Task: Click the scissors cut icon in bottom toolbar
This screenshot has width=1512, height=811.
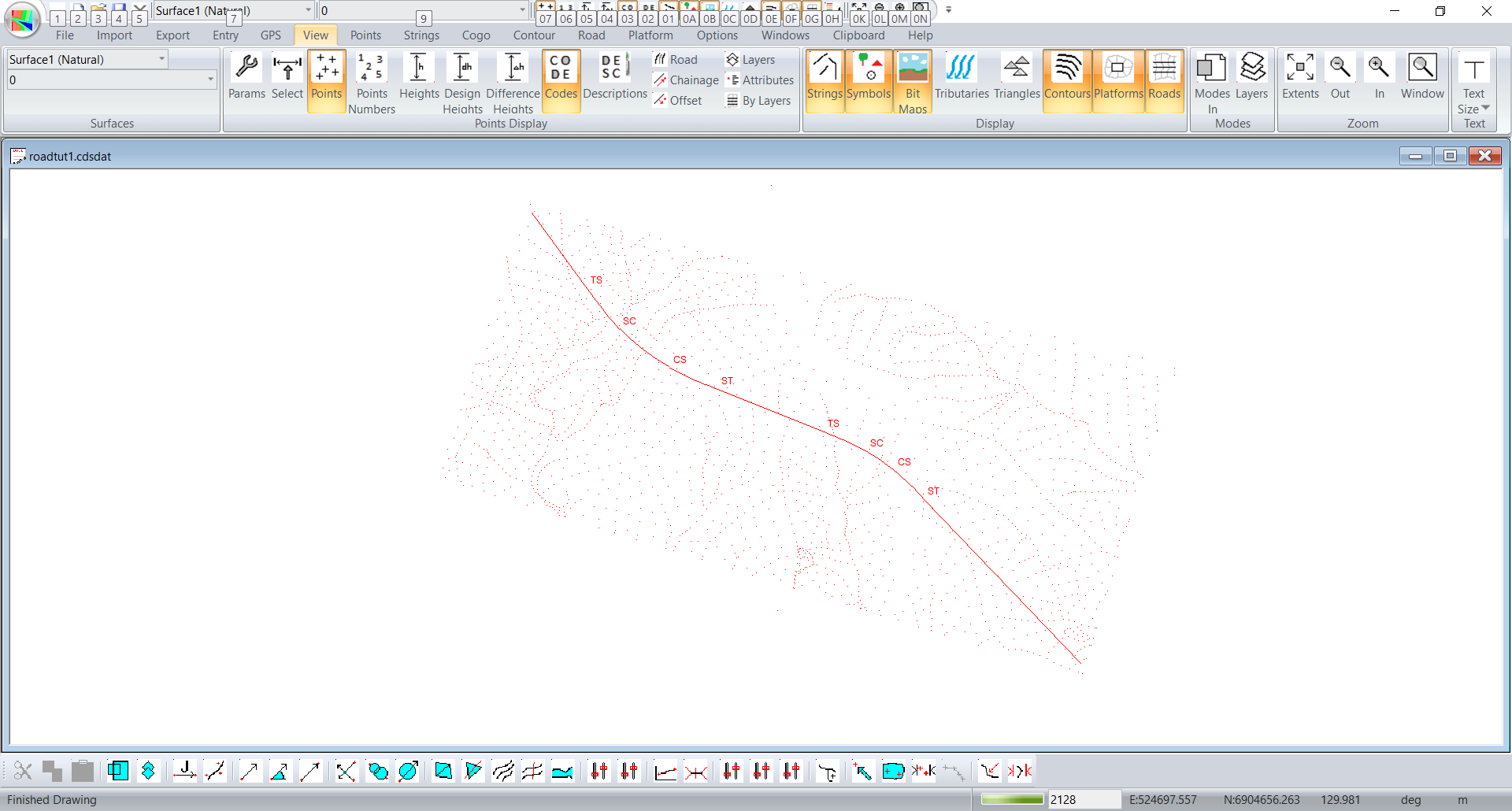Action: click(23, 771)
